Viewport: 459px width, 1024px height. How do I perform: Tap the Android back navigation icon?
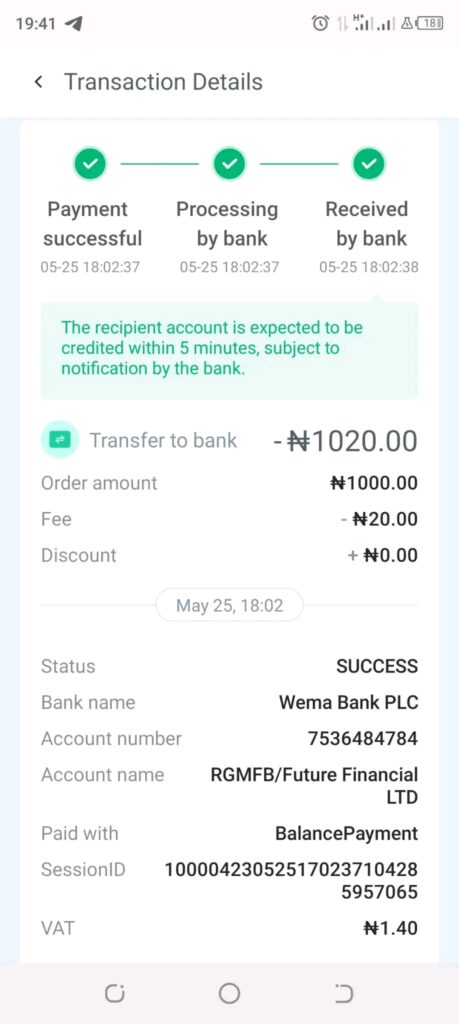[343, 994]
